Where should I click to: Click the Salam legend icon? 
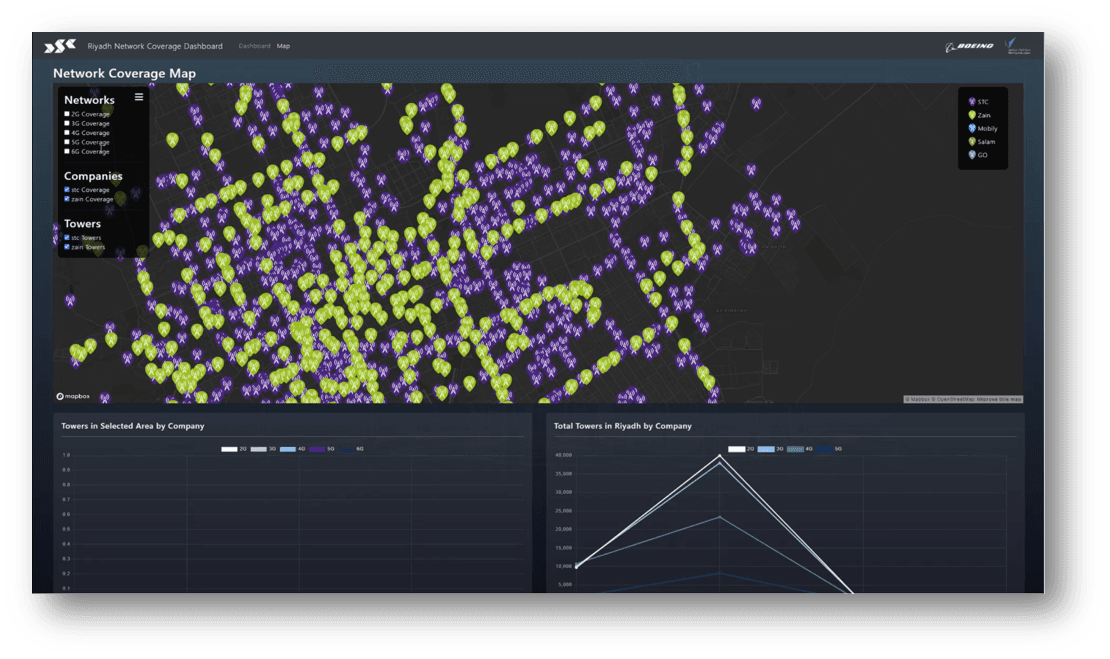(970, 142)
